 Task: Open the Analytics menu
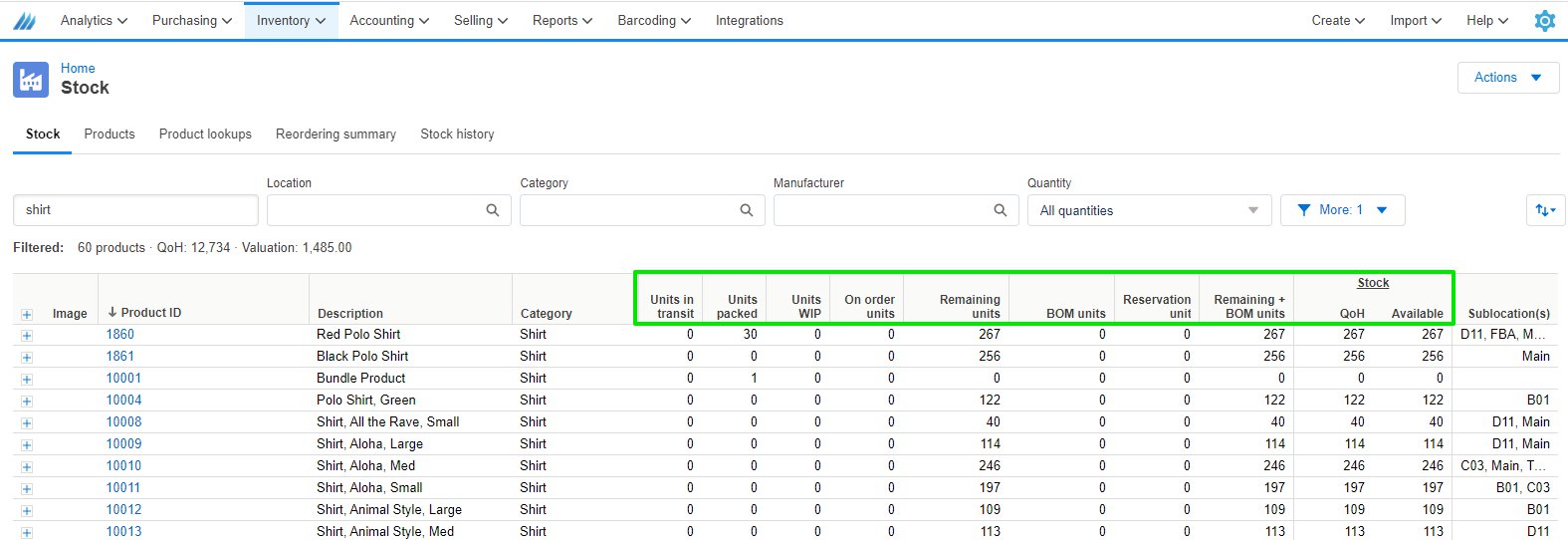pyautogui.click(x=94, y=20)
